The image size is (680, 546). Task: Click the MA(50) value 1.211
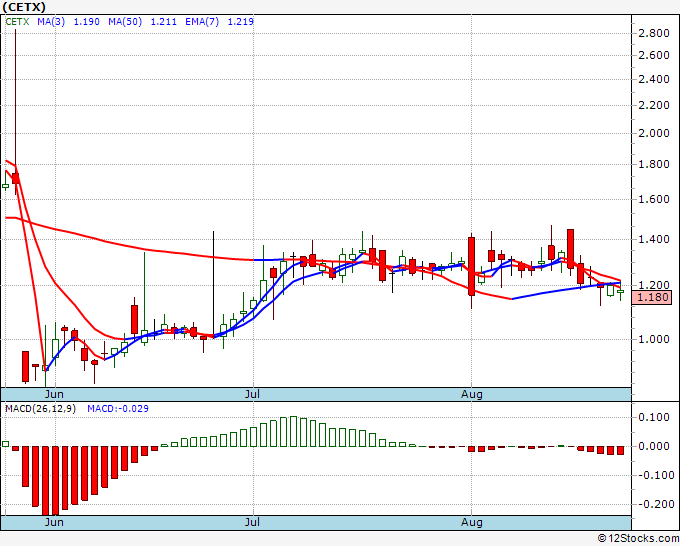pyautogui.click(x=163, y=22)
